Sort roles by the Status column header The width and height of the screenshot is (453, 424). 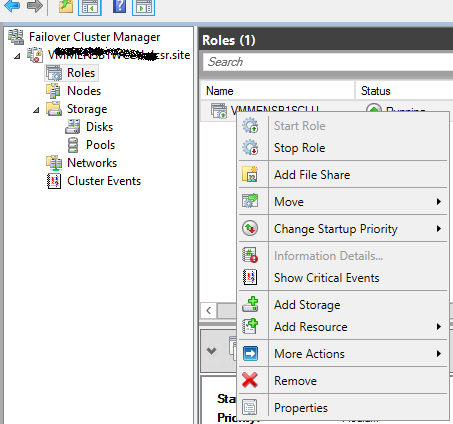(404, 91)
